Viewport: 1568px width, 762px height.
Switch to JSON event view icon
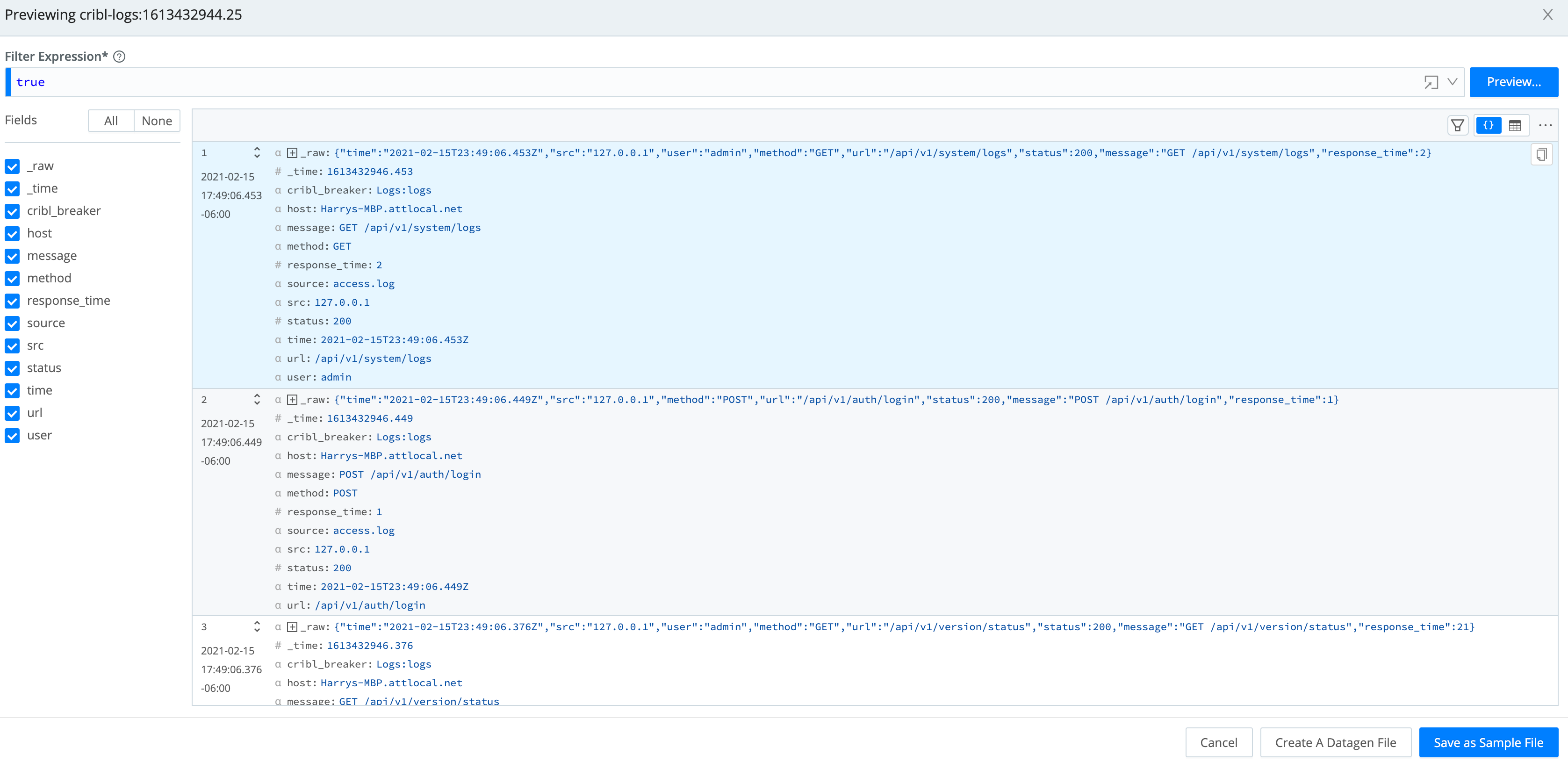click(1488, 125)
